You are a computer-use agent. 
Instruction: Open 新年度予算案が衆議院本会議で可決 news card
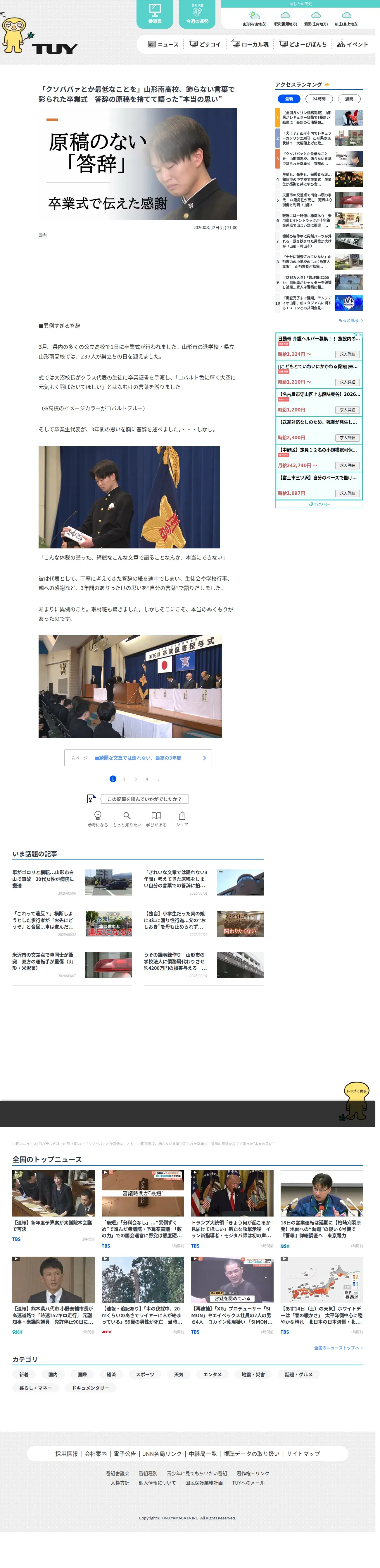click(53, 1206)
